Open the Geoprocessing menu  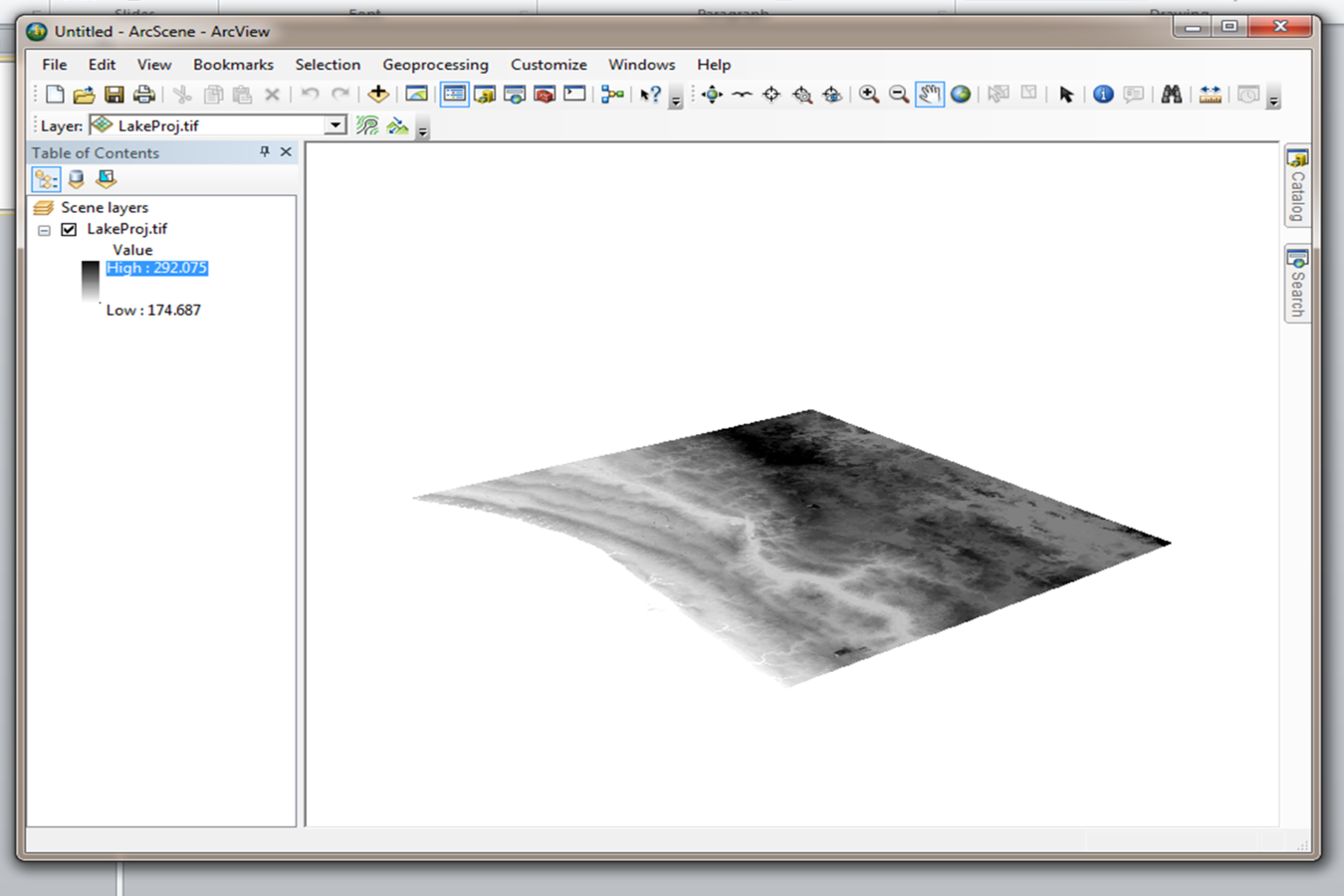[435, 65]
